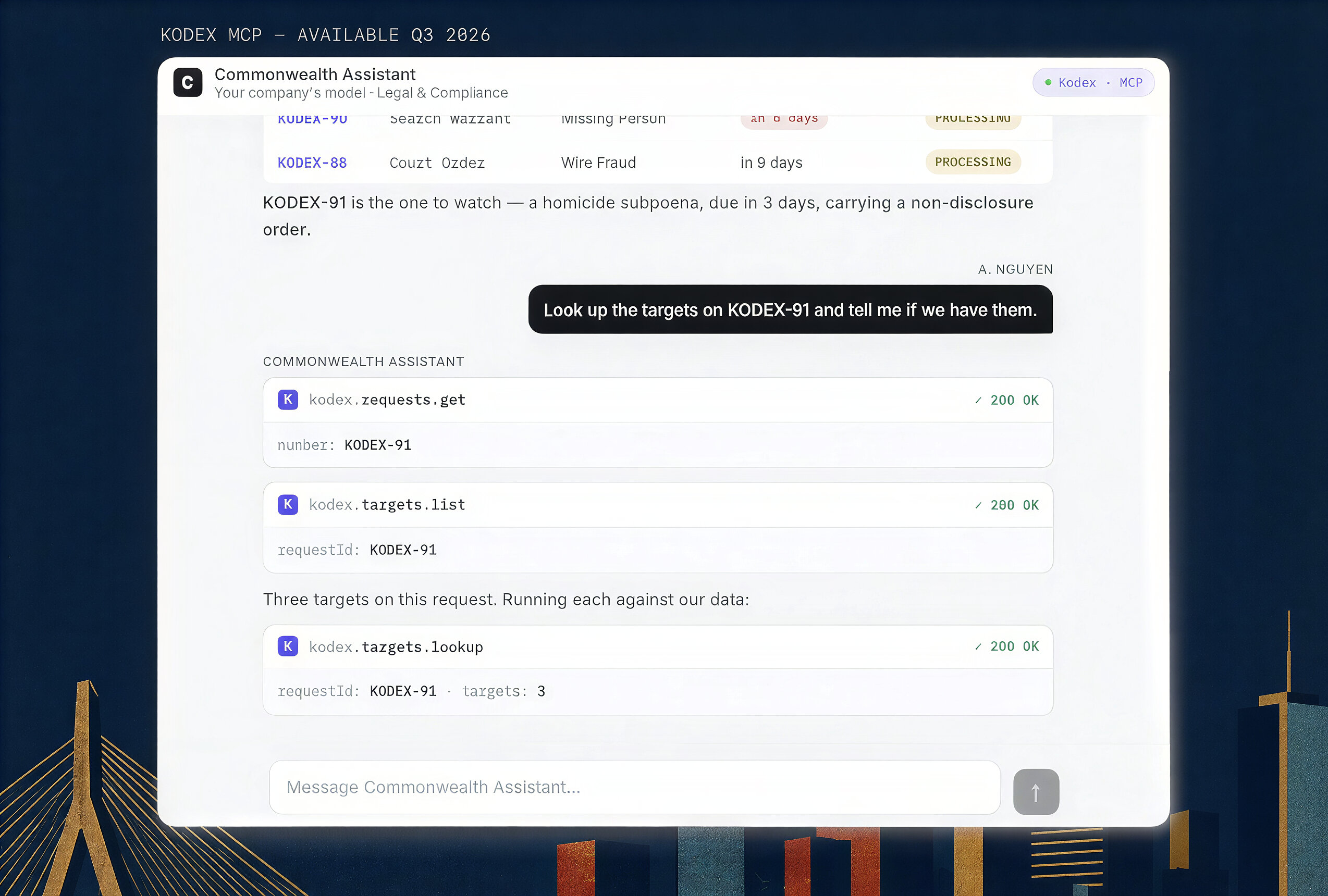Click the K icon beside kodex.targets.lookup
This screenshot has height=896, width=1328.
point(287,646)
